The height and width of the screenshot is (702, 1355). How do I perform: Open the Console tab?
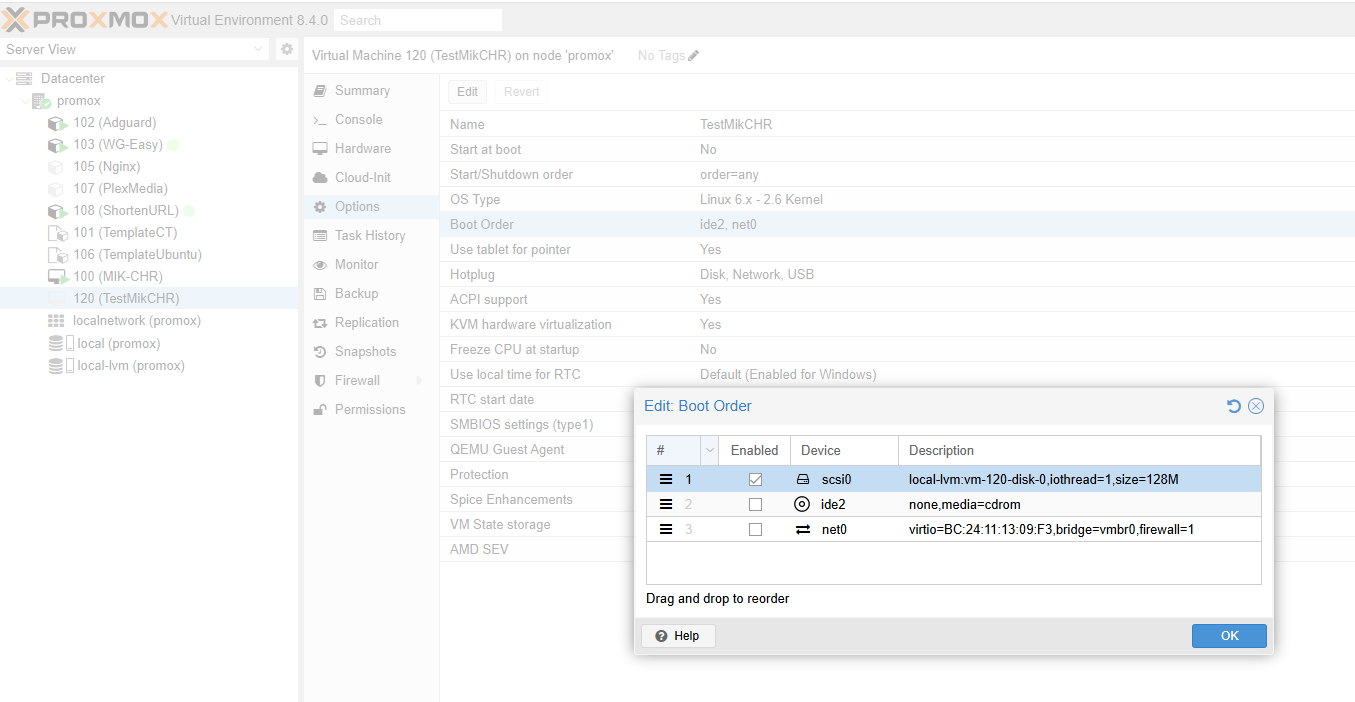371,120
